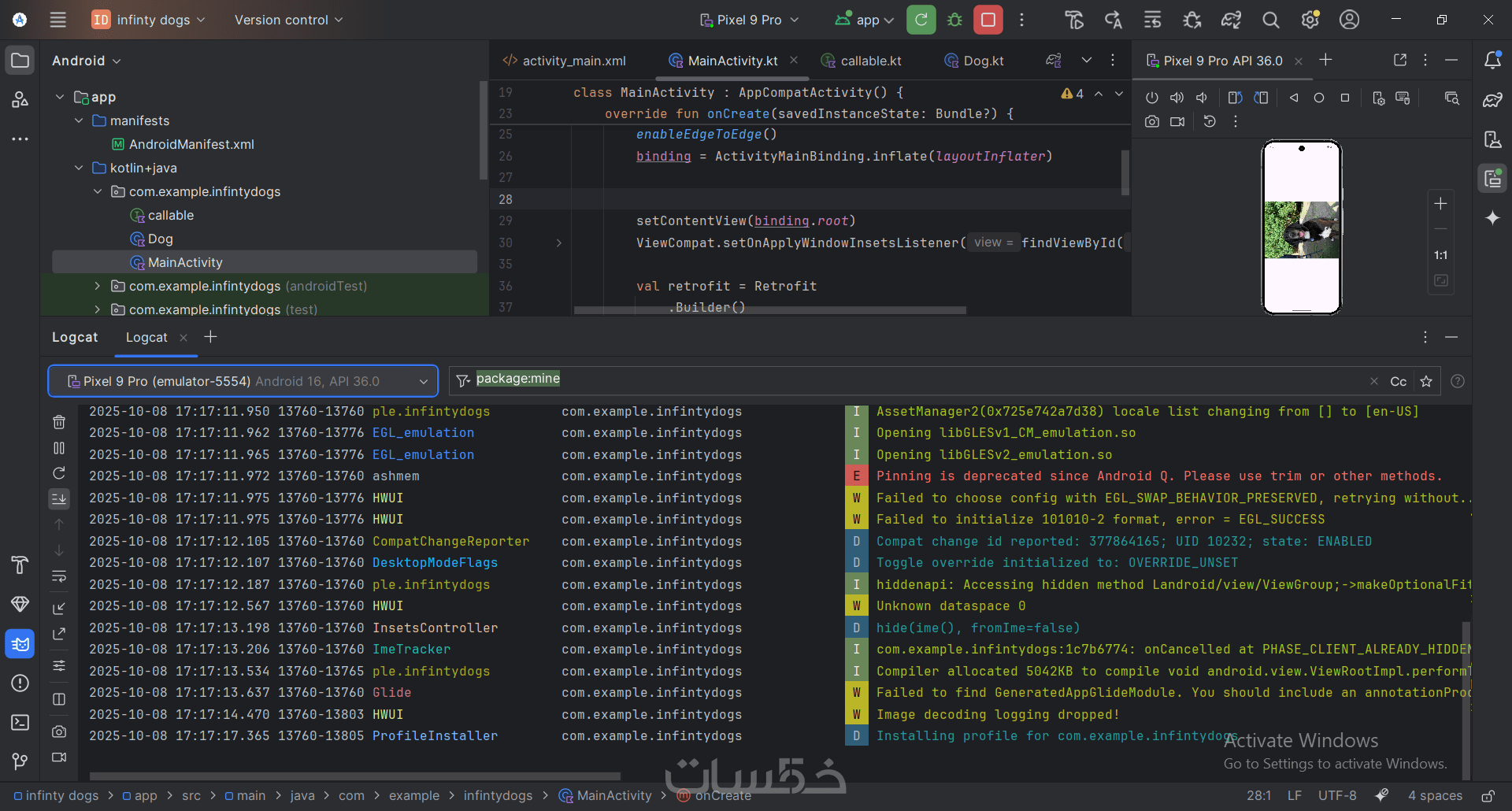Toggle soft-wrap in Logcat
1512x811 pixels.
click(x=59, y=576)
